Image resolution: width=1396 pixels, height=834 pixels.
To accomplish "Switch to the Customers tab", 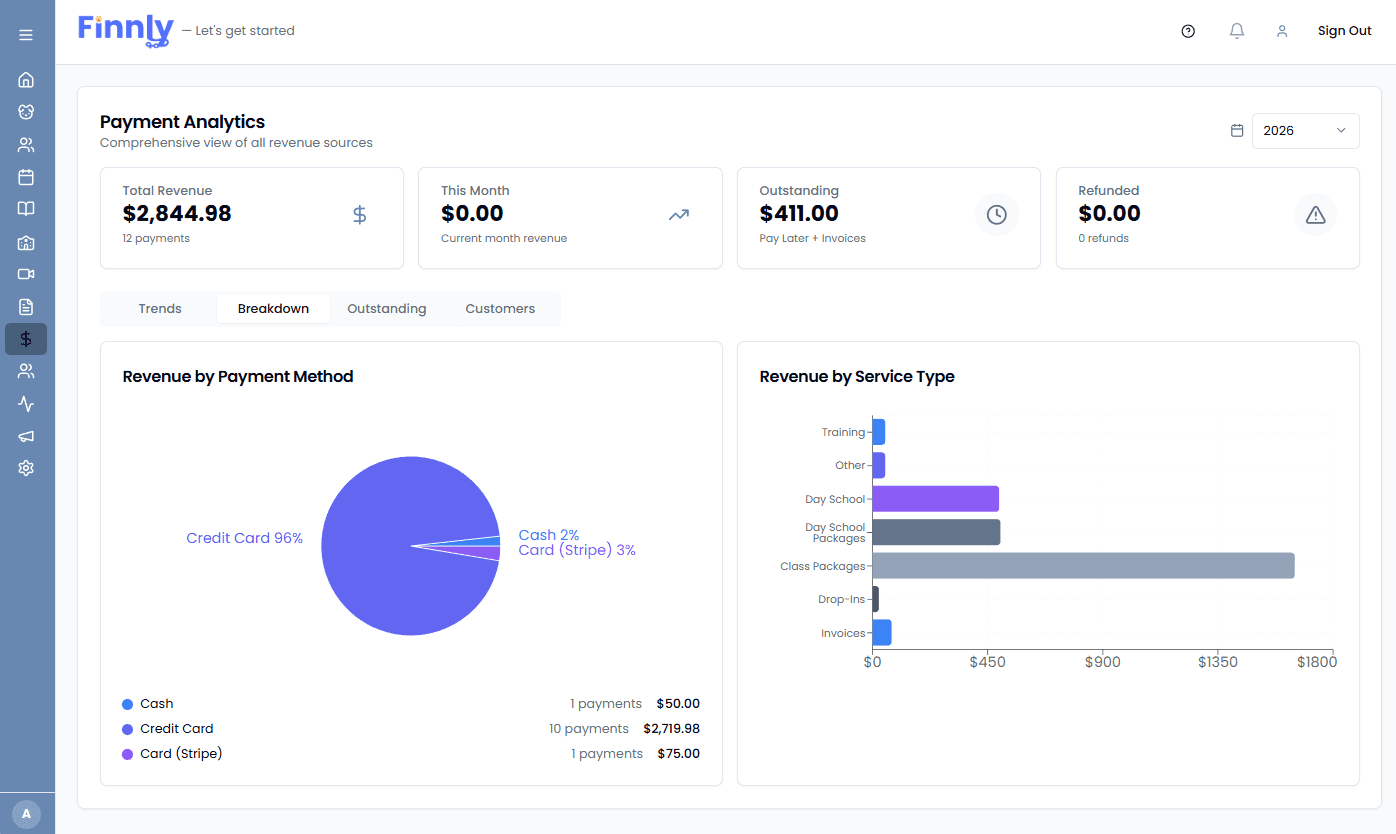I will click(500, 308).
